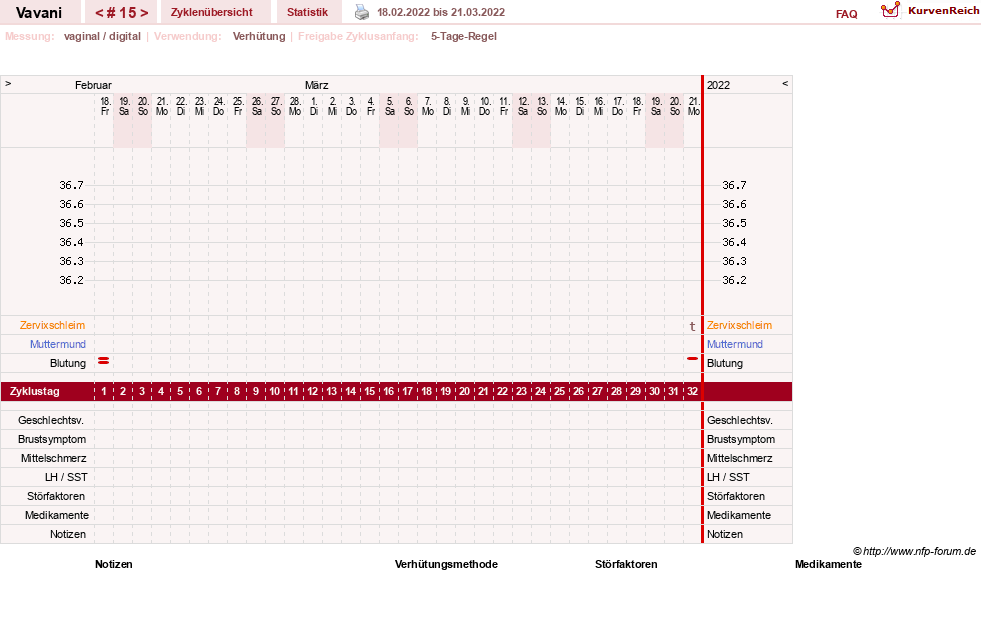Image resolution: width=981 pixels, height=623 pixels.
Task: Click date range 18.02.2022 bis 21.03.2022
Action: (441, 13)
